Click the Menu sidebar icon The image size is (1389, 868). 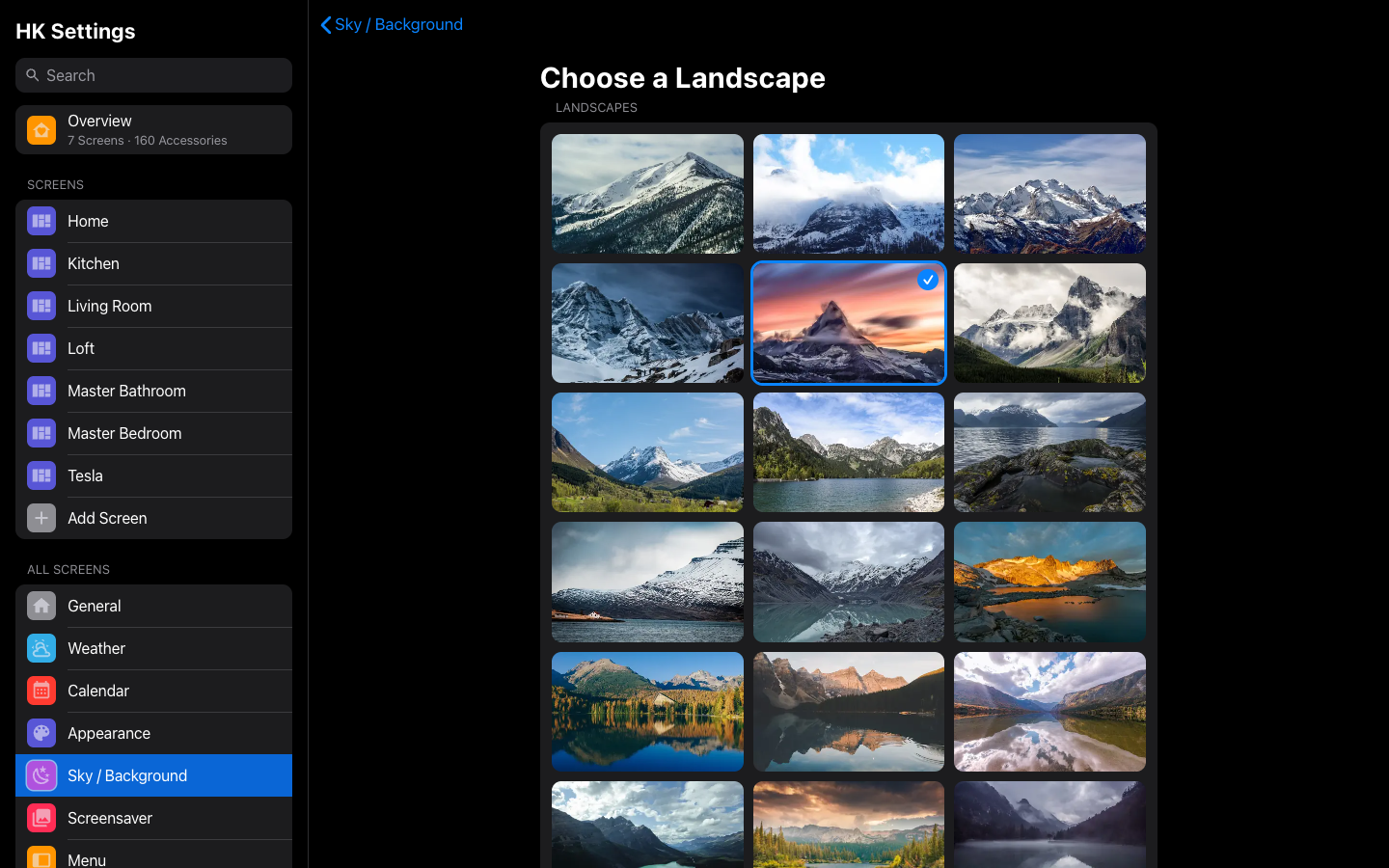point(41,857)
